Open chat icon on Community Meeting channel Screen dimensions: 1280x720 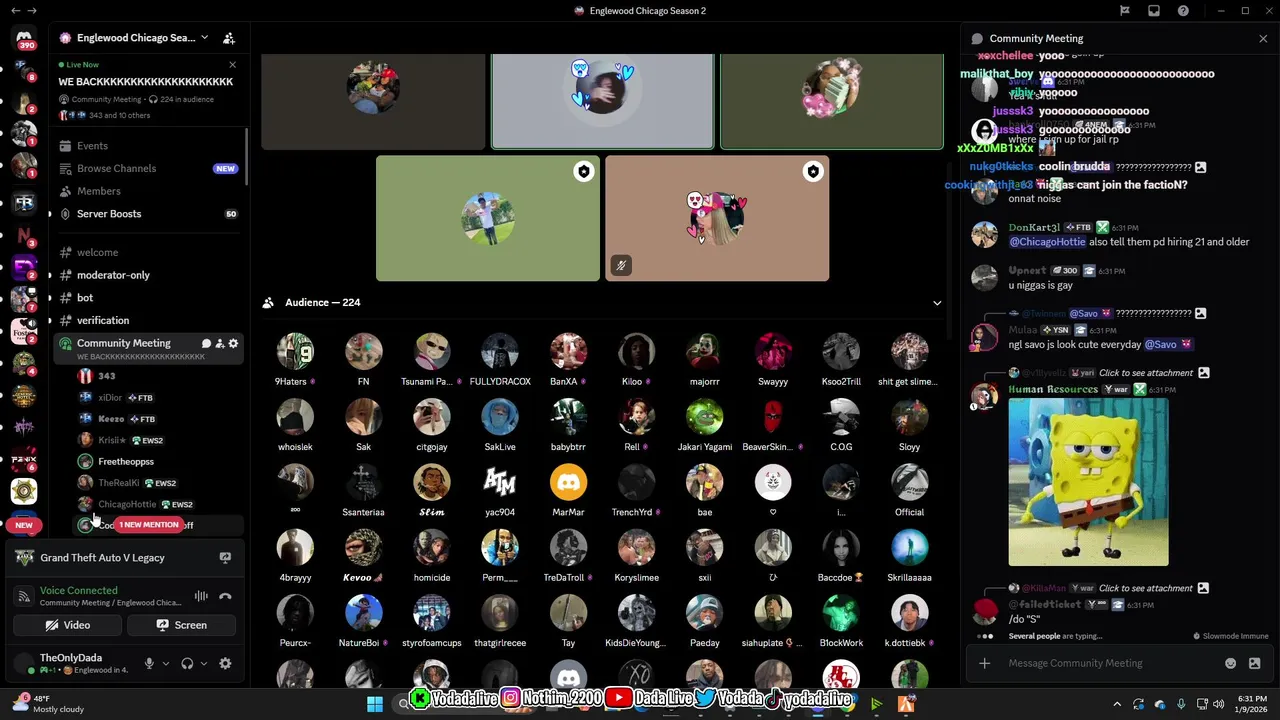[206, 344]
